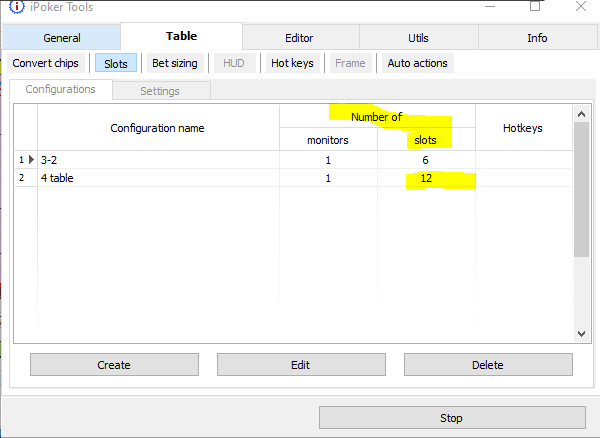Image resolution: width=600 pixels, height=438 pixels.
Task: Select the Slots section button
Action: (116, 63)
